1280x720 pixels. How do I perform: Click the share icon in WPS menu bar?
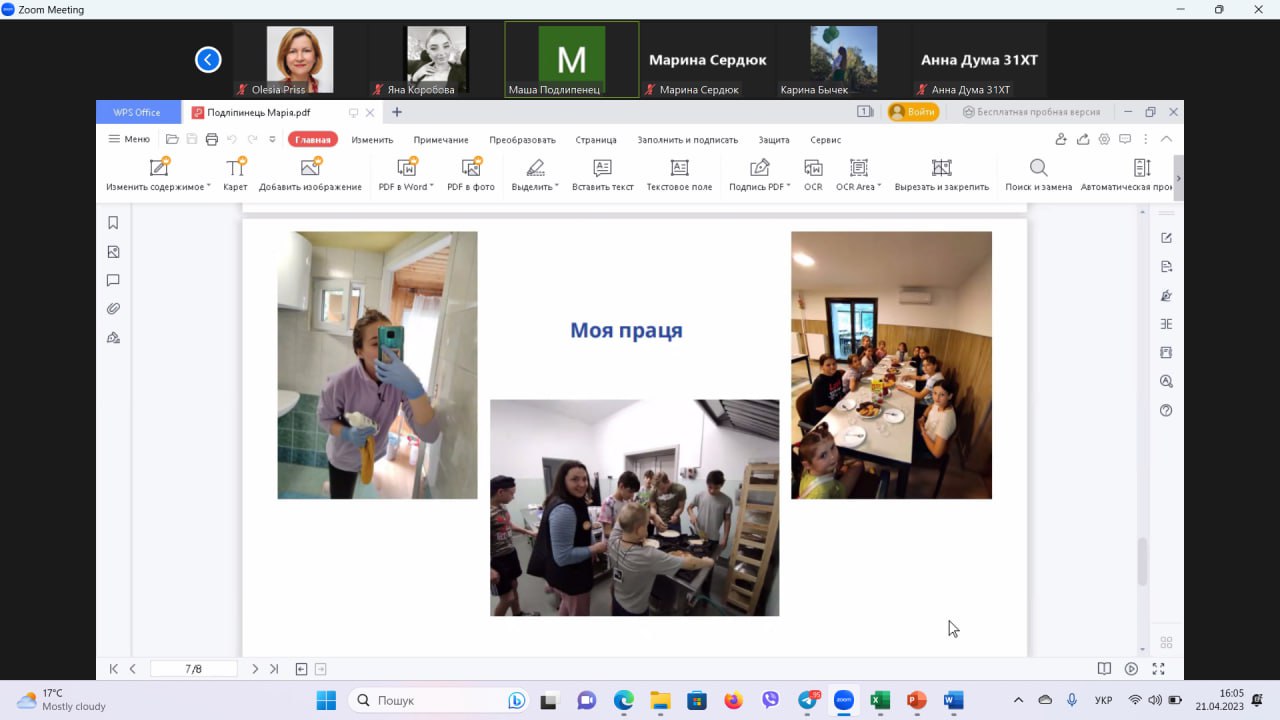[x=1083, y=139]
